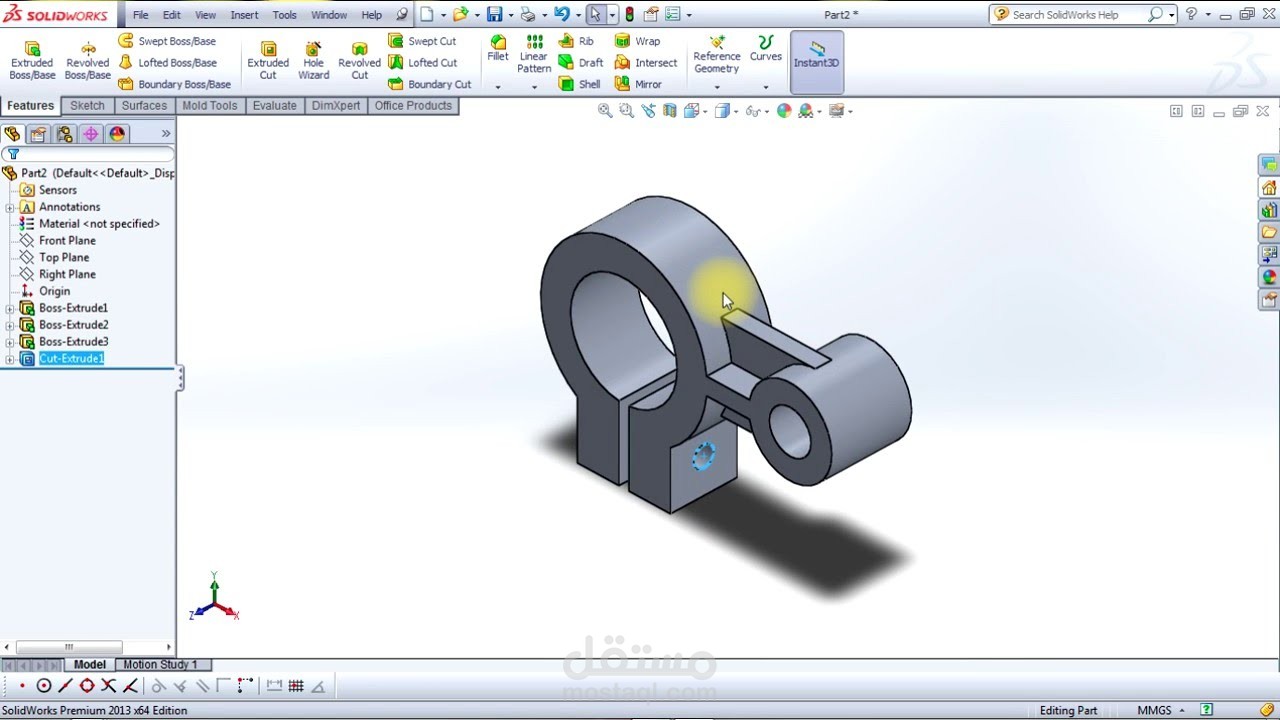This screenshot has height=720, width=1280.
Task: Choose the Wrap feature
Action: [x=637, y=41]
